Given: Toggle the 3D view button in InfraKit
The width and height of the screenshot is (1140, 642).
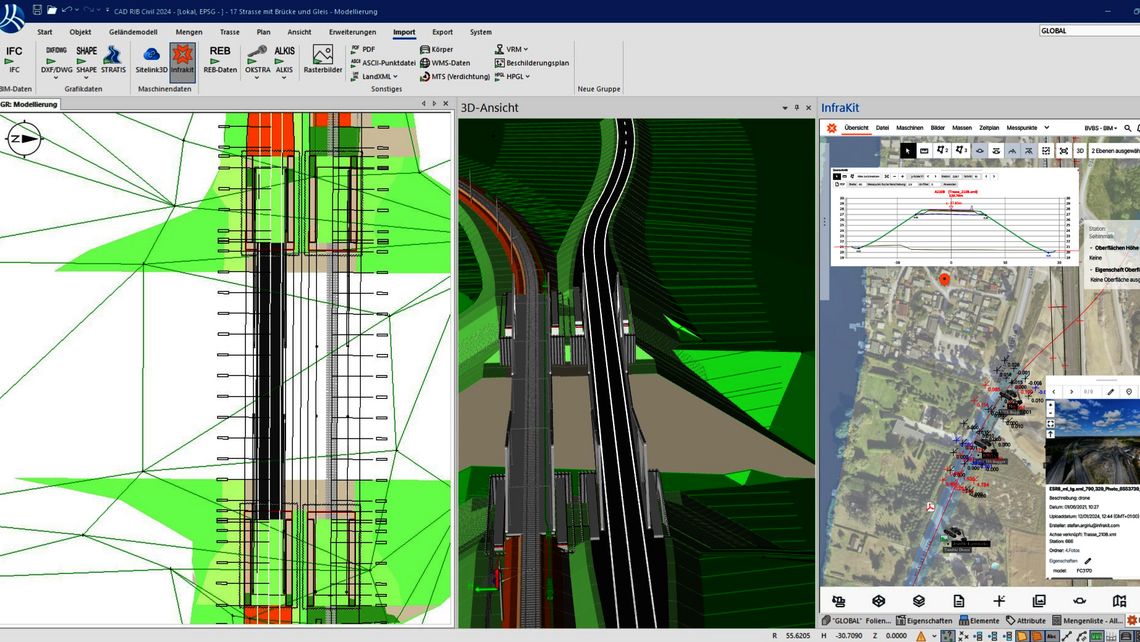Looking at the screenshot, I should tap(1080, 151).
